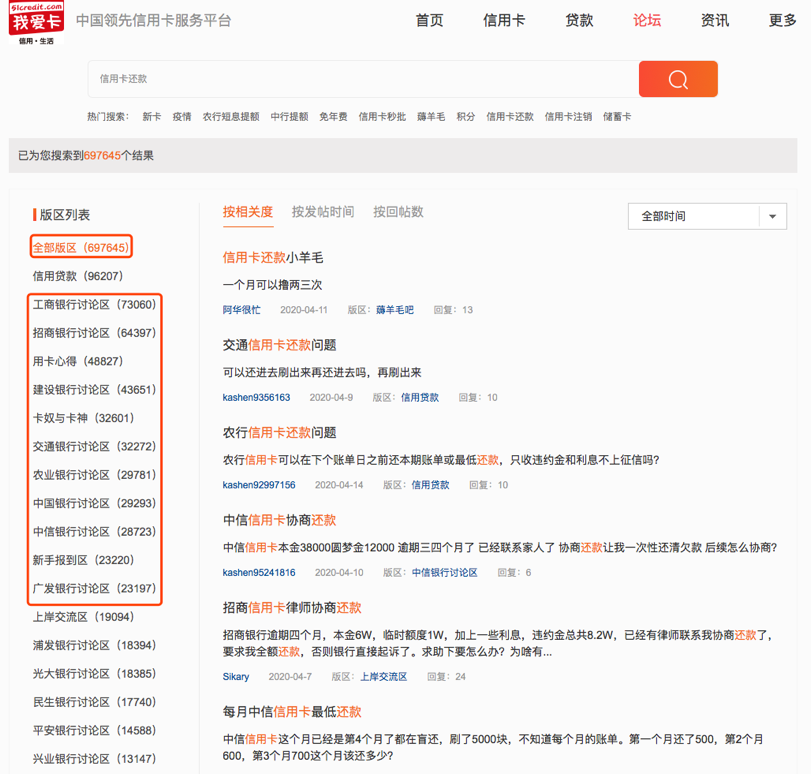Image resolution: width=811 pixels, height=774 pixels.
Task: Open the 51credit 我爱卡 logo
Action: (x=36, y=23)
